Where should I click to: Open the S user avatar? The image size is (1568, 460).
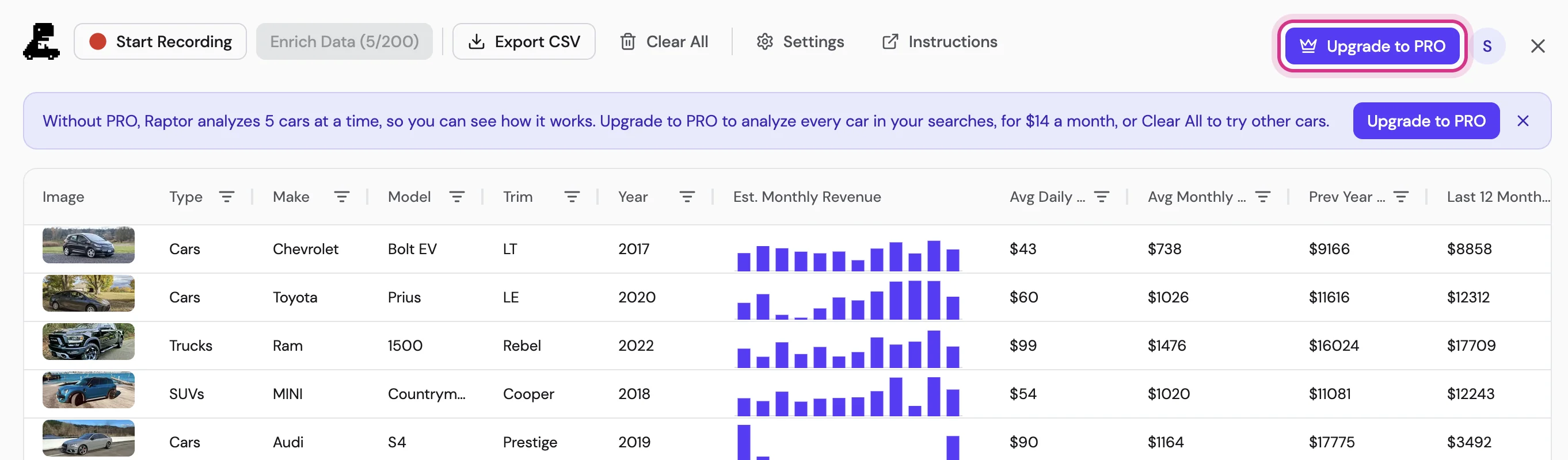1487,46
